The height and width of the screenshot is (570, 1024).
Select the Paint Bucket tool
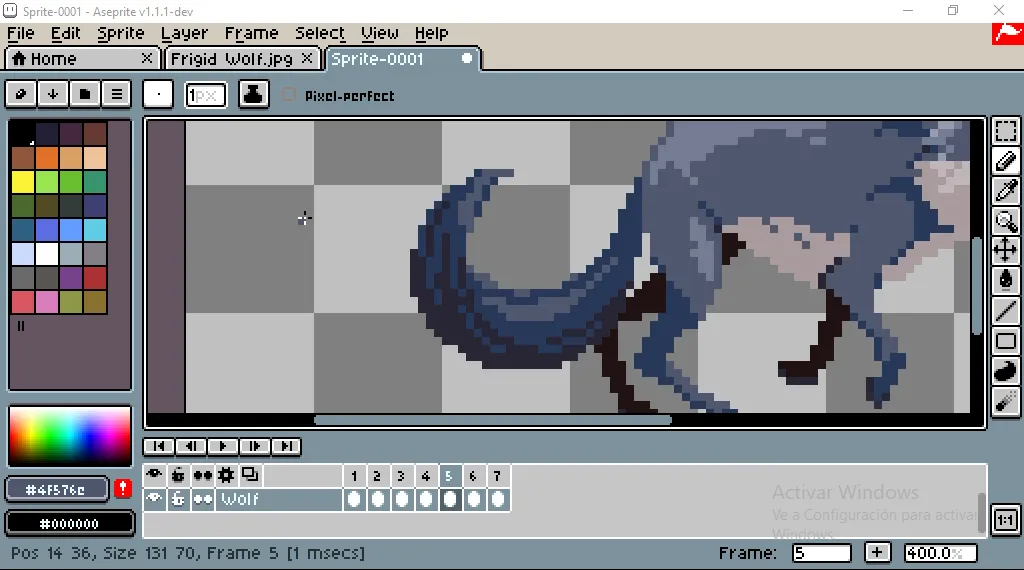pyautogui.click(x=1006, y=280)
